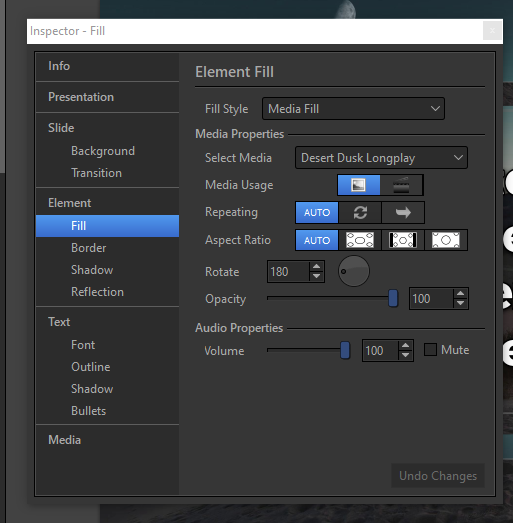Select the stretch-to-fill aspect ratio icon
The image size is (513, 523).
pos(360,240)
